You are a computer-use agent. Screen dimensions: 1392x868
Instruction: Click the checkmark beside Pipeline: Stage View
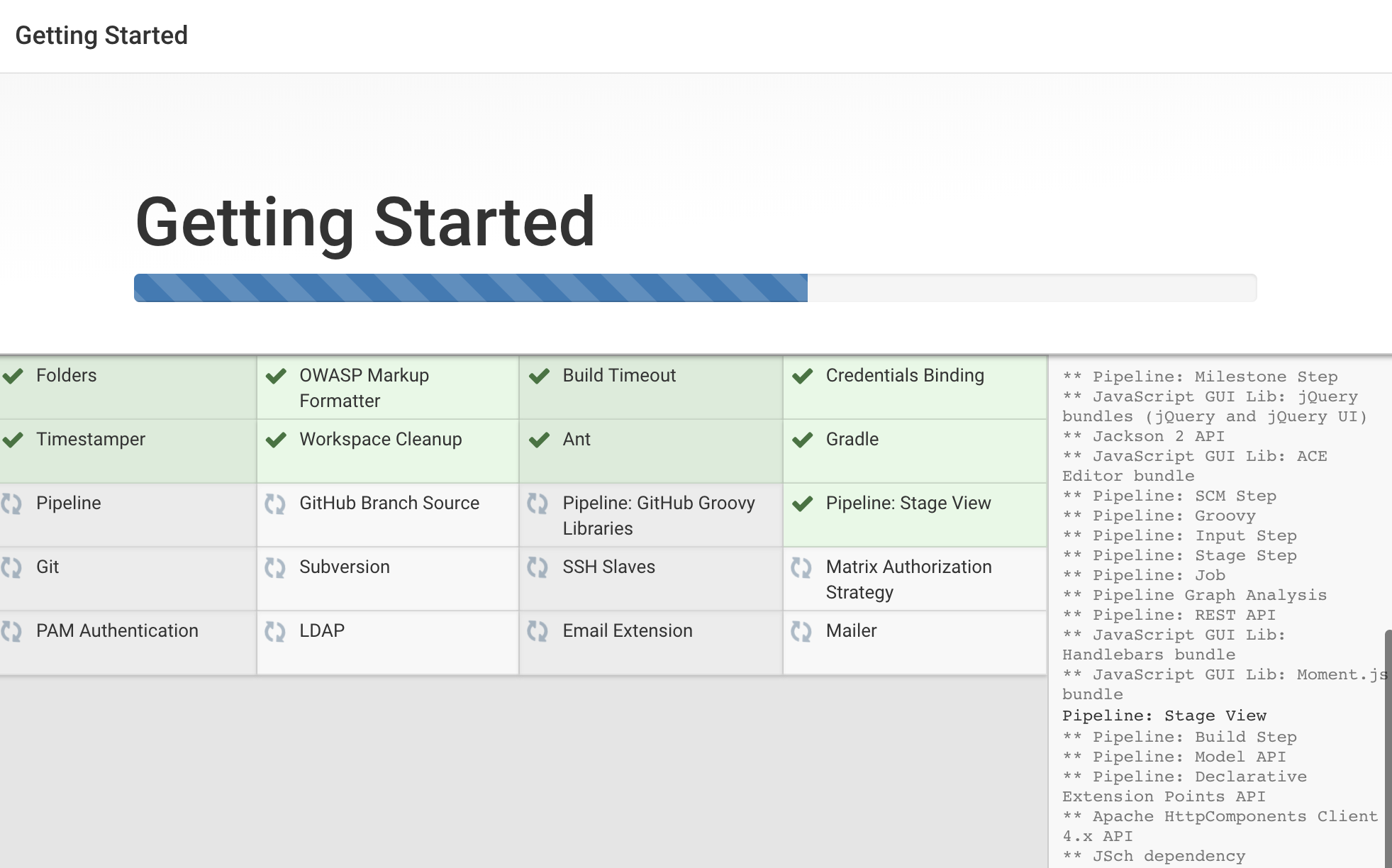click(802, 503)
